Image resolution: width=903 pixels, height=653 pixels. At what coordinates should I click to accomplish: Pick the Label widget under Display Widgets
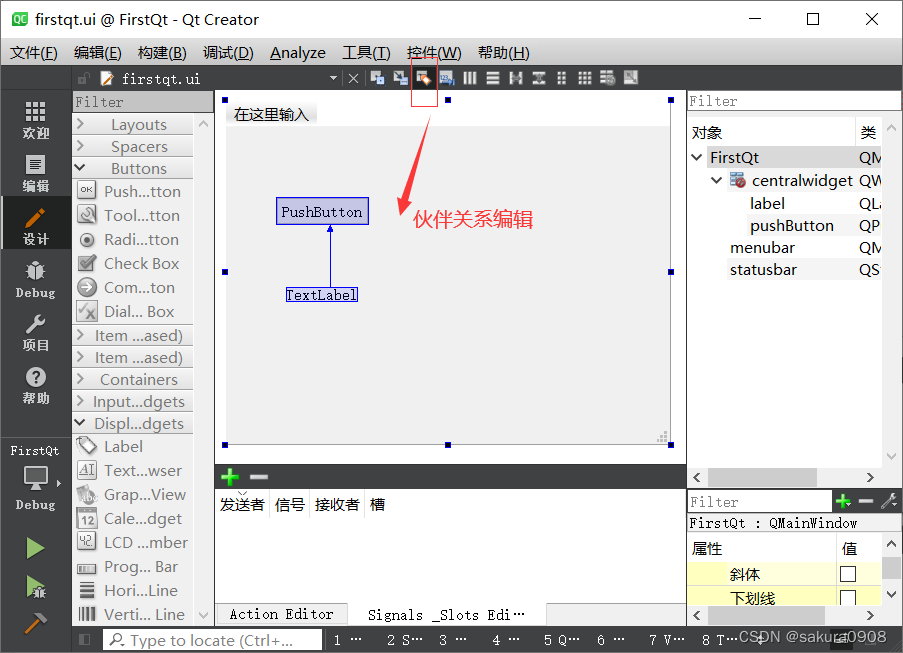pos(134,446)
